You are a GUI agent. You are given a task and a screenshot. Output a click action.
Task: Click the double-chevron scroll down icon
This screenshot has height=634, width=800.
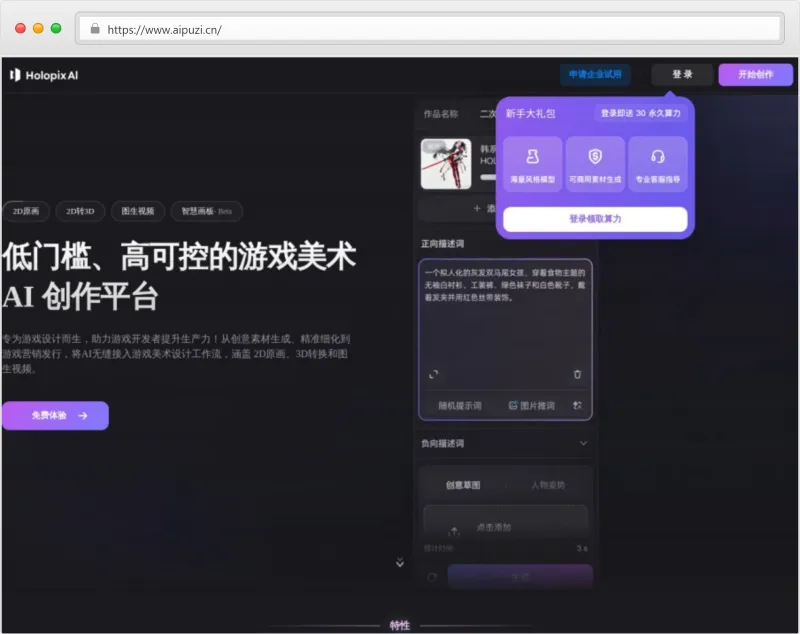pos(400,563)
